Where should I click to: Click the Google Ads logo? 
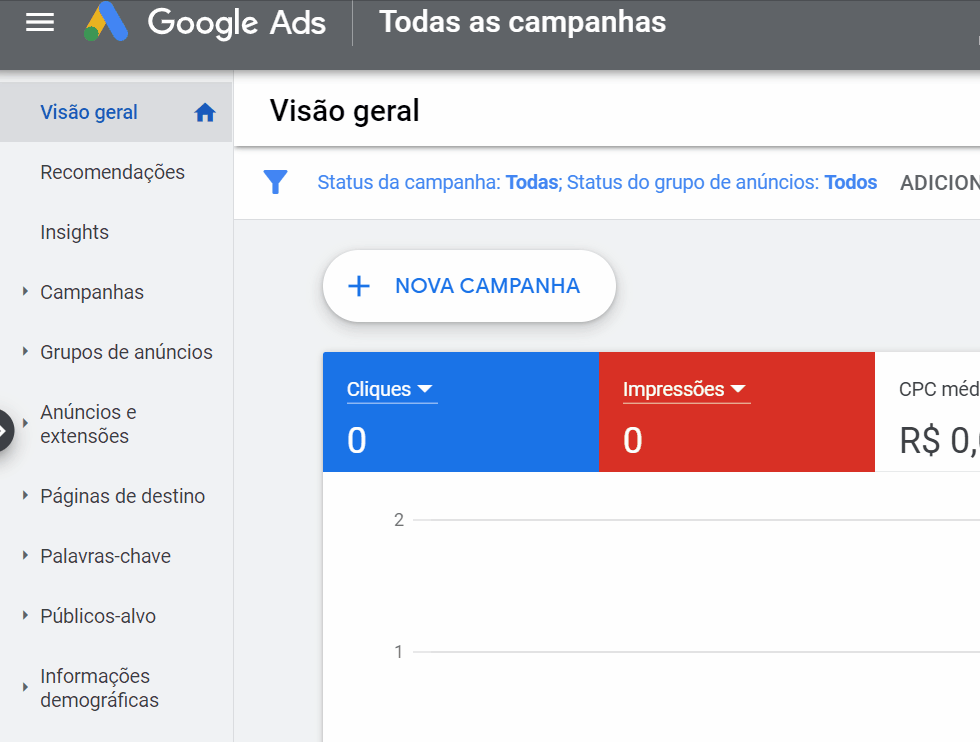point(106,22)
